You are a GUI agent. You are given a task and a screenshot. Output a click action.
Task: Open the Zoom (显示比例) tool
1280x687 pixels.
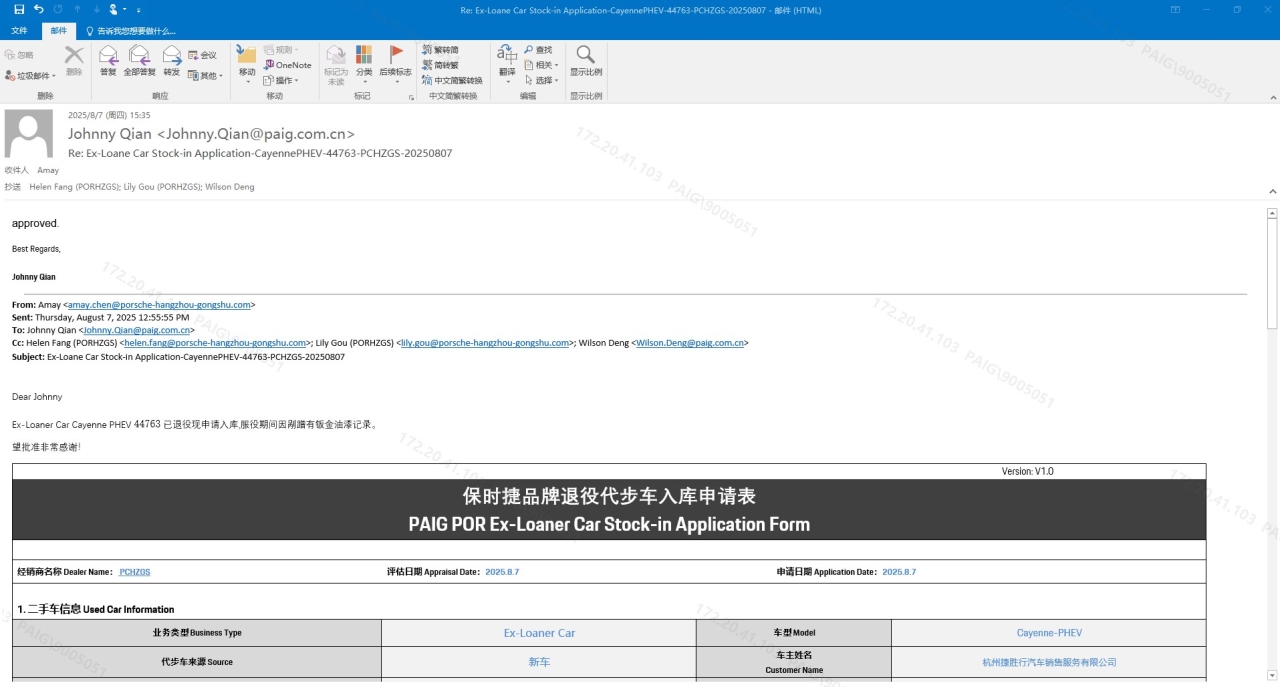586,59
